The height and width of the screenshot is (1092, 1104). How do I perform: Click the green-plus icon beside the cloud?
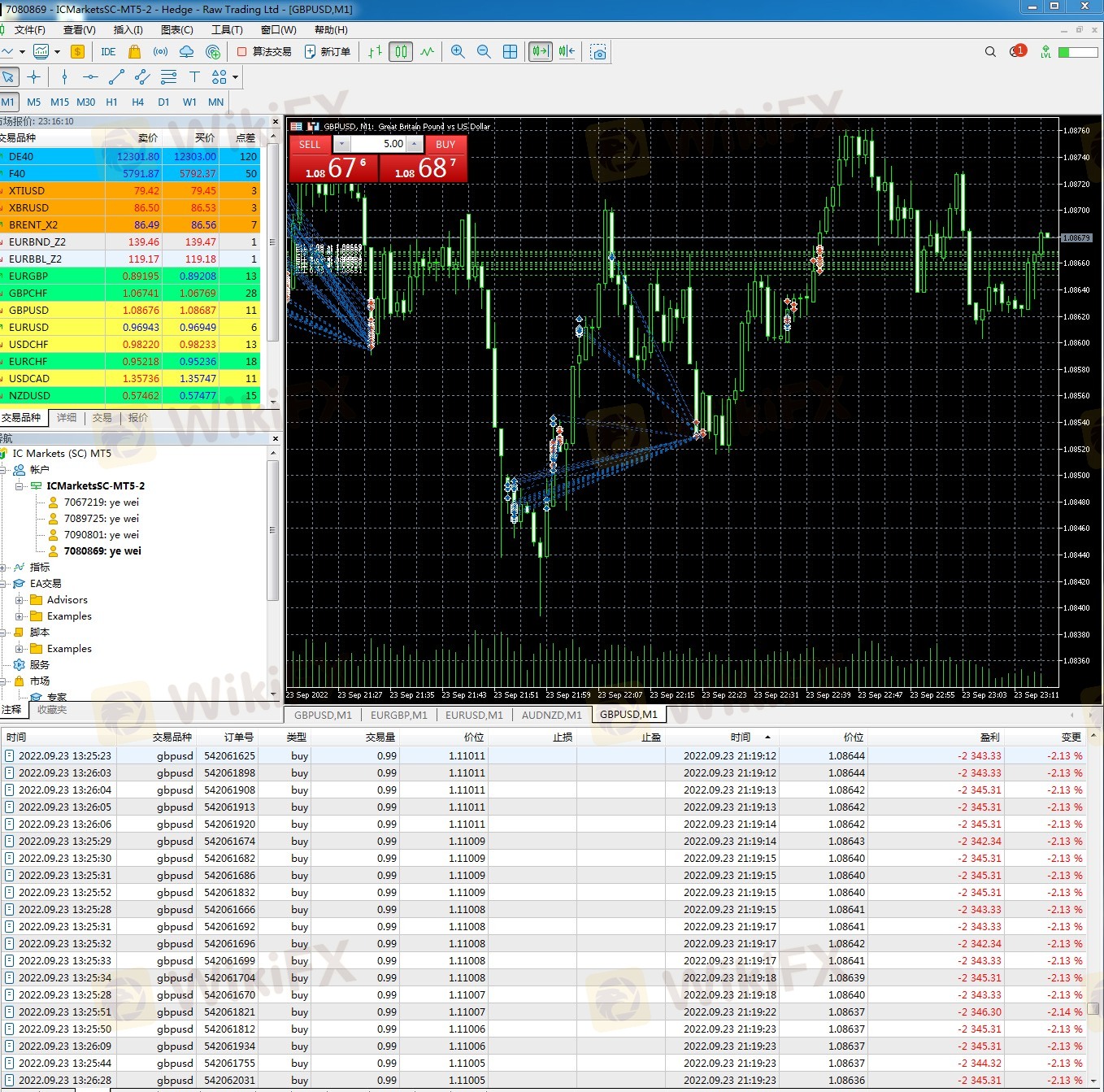213,51
